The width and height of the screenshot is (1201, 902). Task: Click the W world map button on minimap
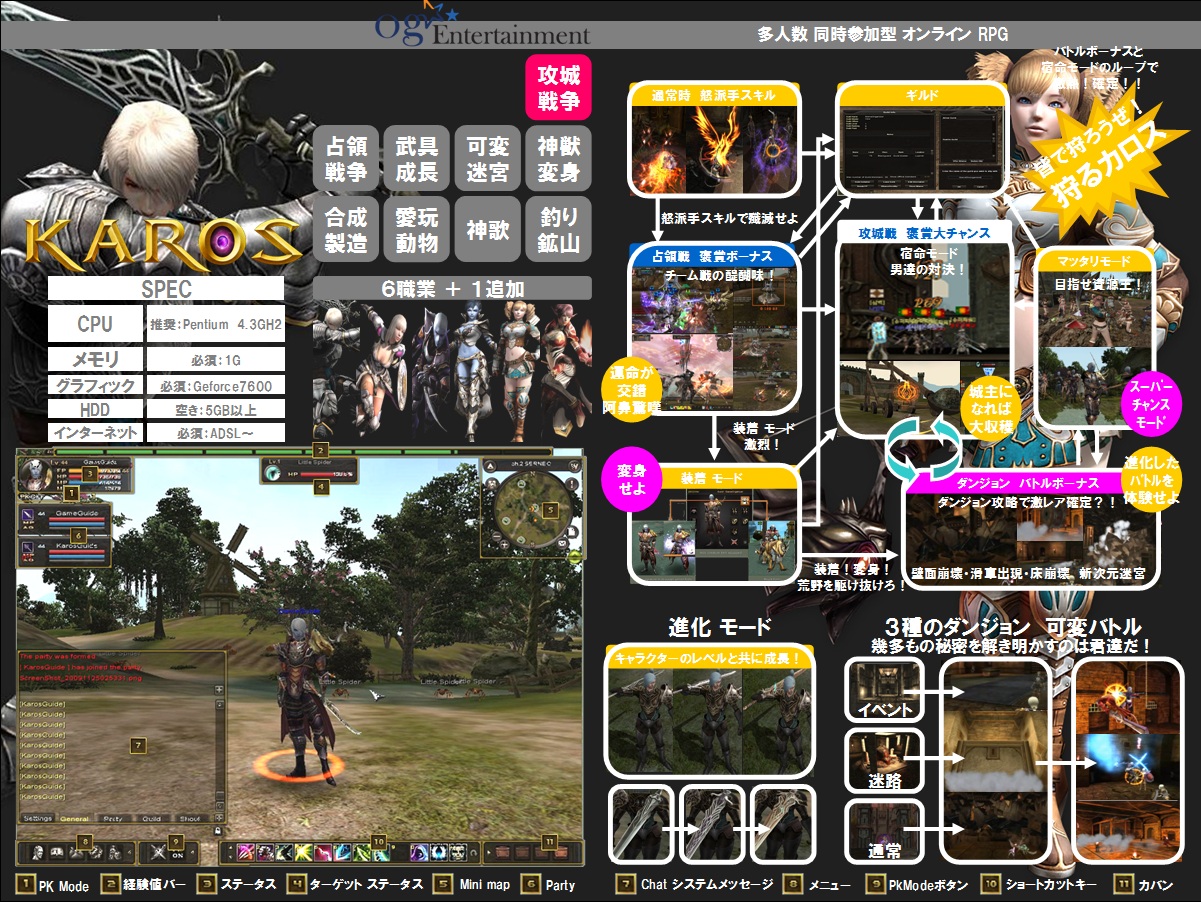coord(575,465)
